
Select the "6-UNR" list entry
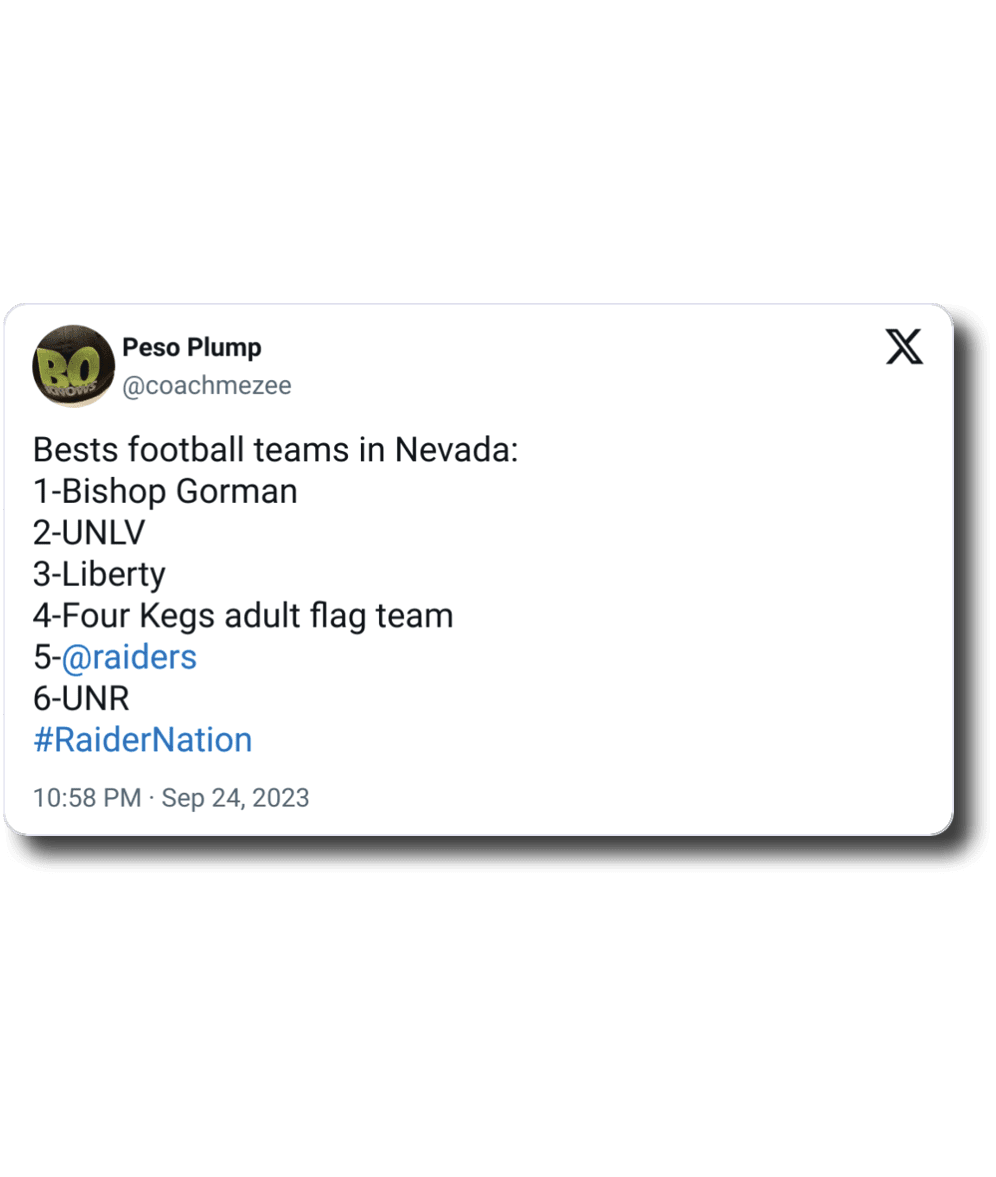coord(81,698)
